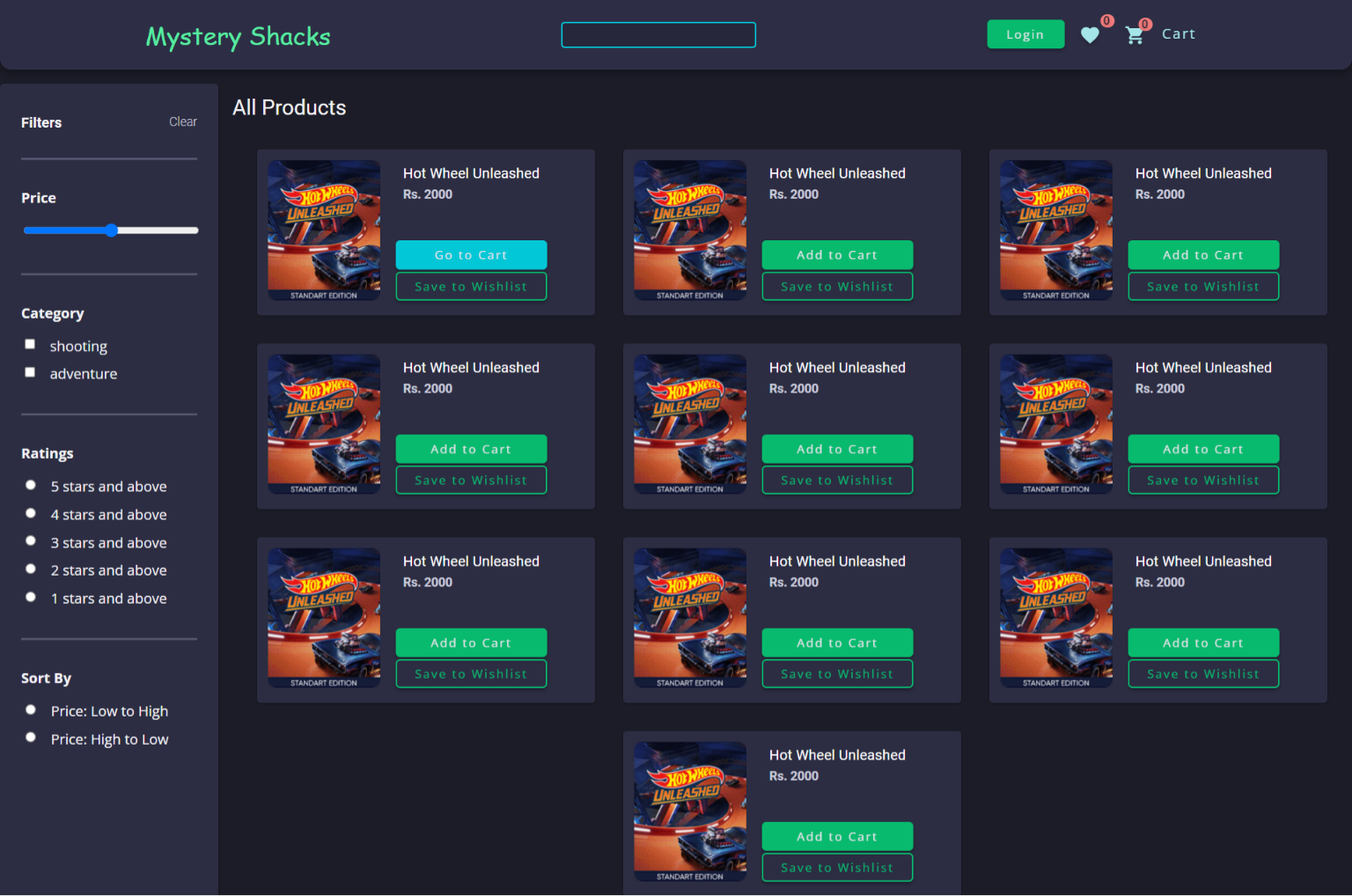The width and height of the screenshot is (1352, 896).
Task: Adjust the Price range slider
Action: (x=111, y=230)
